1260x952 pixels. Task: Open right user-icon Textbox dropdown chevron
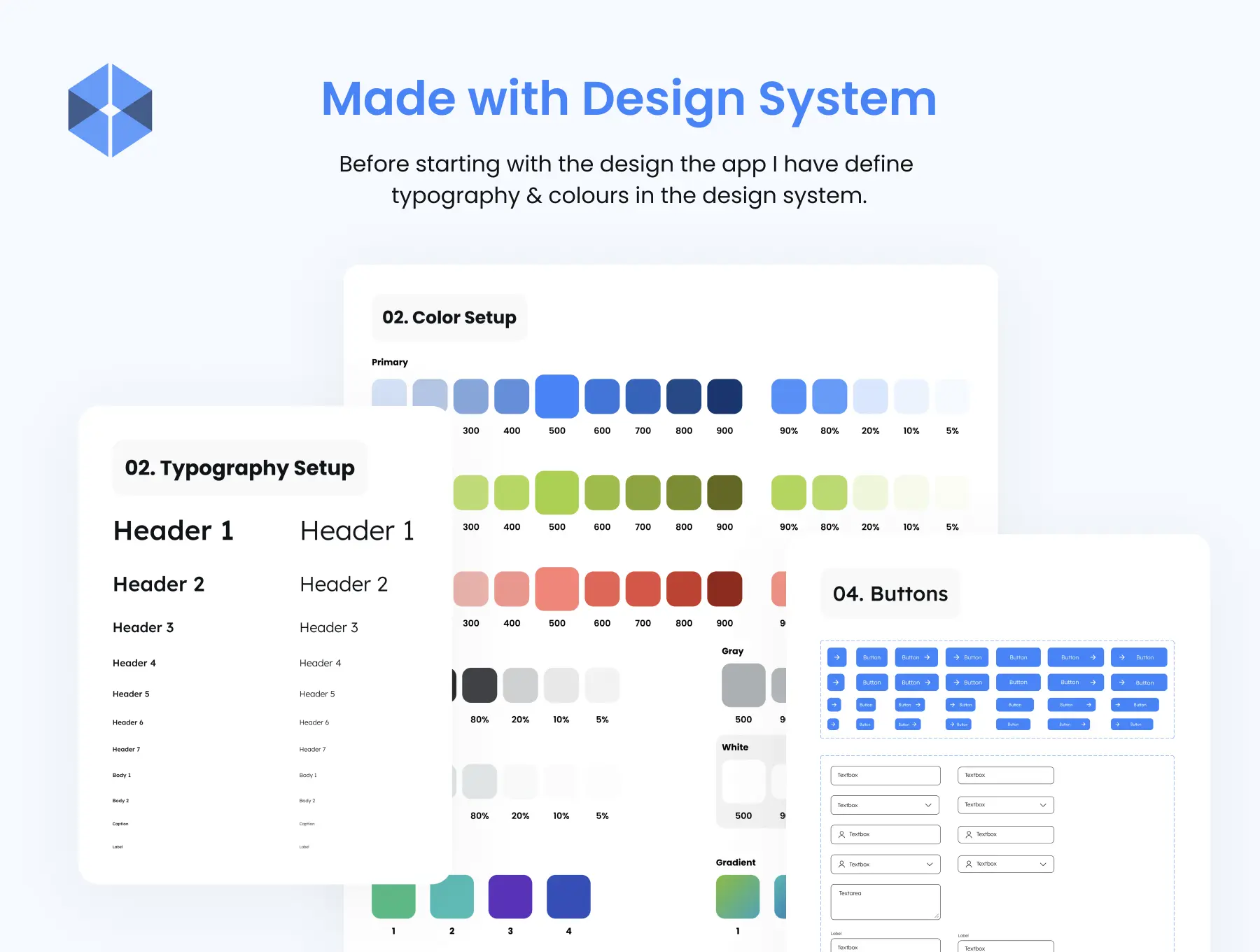point(1042,864)
